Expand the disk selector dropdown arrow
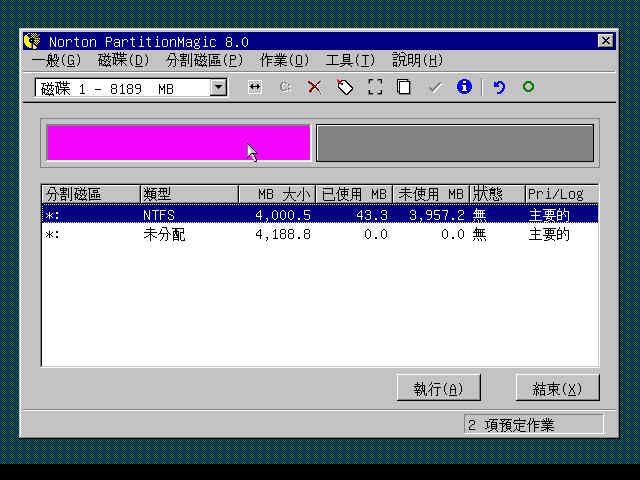This screenshot has height=480, width=640. click(218, 88)
